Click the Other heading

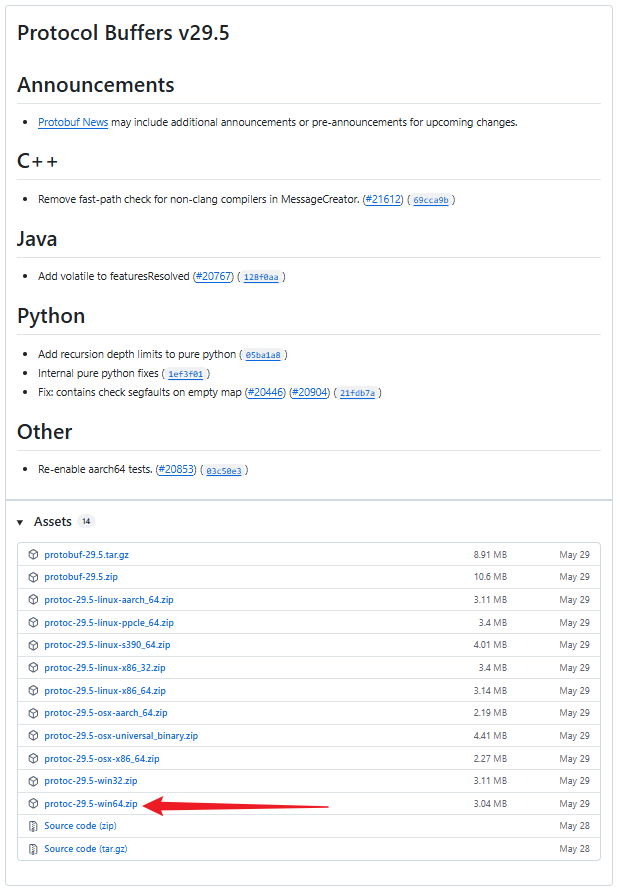45,432
